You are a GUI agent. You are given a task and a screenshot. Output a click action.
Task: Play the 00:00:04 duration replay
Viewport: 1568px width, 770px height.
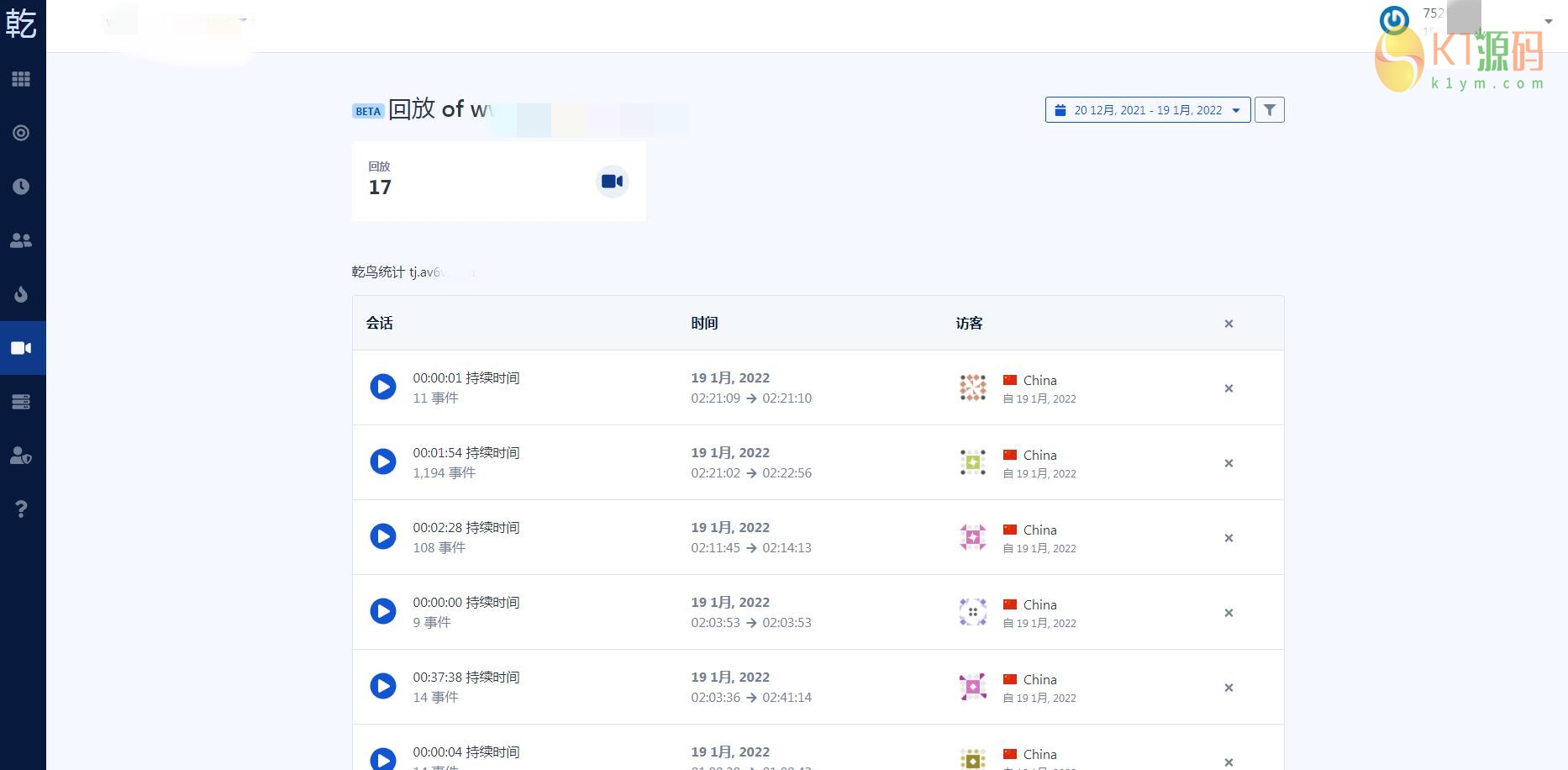click(x=383, y=759)
